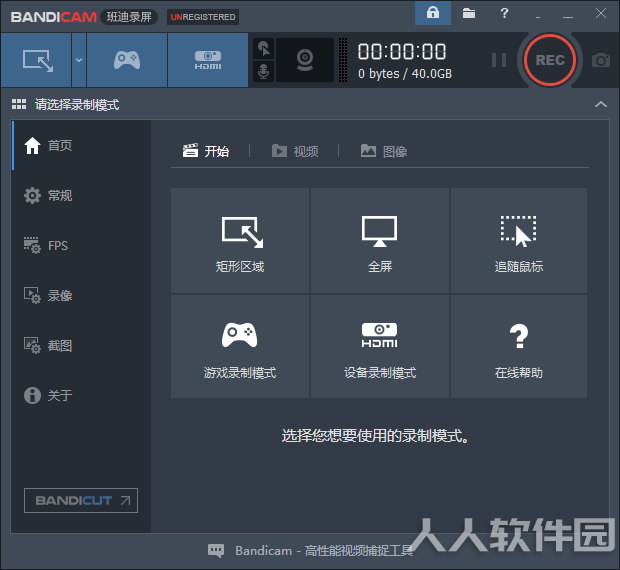Choose the 追随鼠标 around mouse tile
The height and width of the screenshot is (570, 620).
click(519, 241)
